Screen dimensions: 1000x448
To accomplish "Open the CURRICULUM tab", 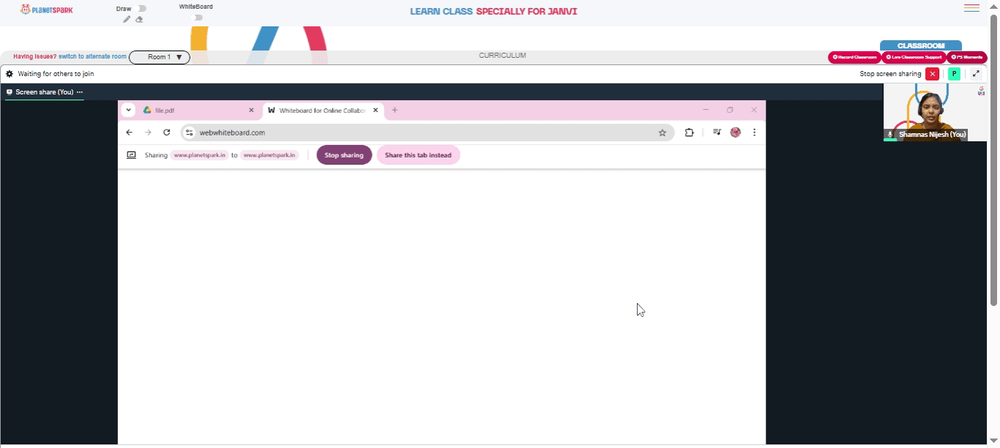I will [503, 56].
